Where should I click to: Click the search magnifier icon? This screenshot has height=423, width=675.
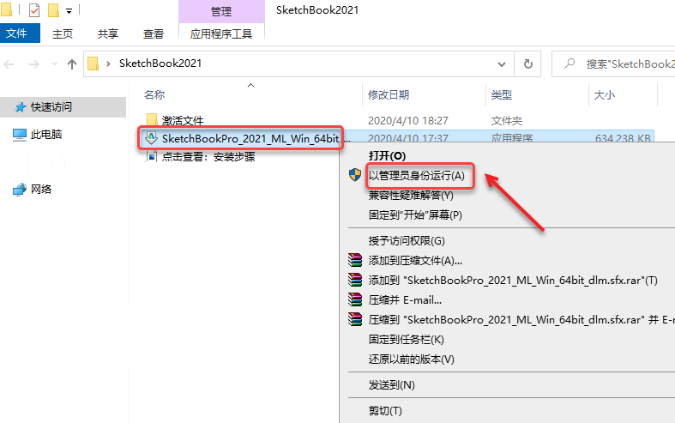[570, 64]
